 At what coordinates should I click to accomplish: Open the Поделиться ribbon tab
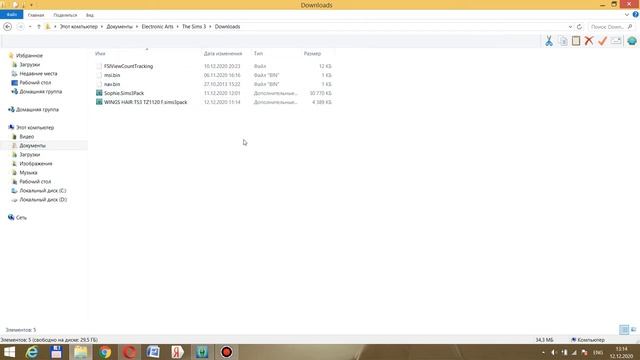click(x=65, y=15)
